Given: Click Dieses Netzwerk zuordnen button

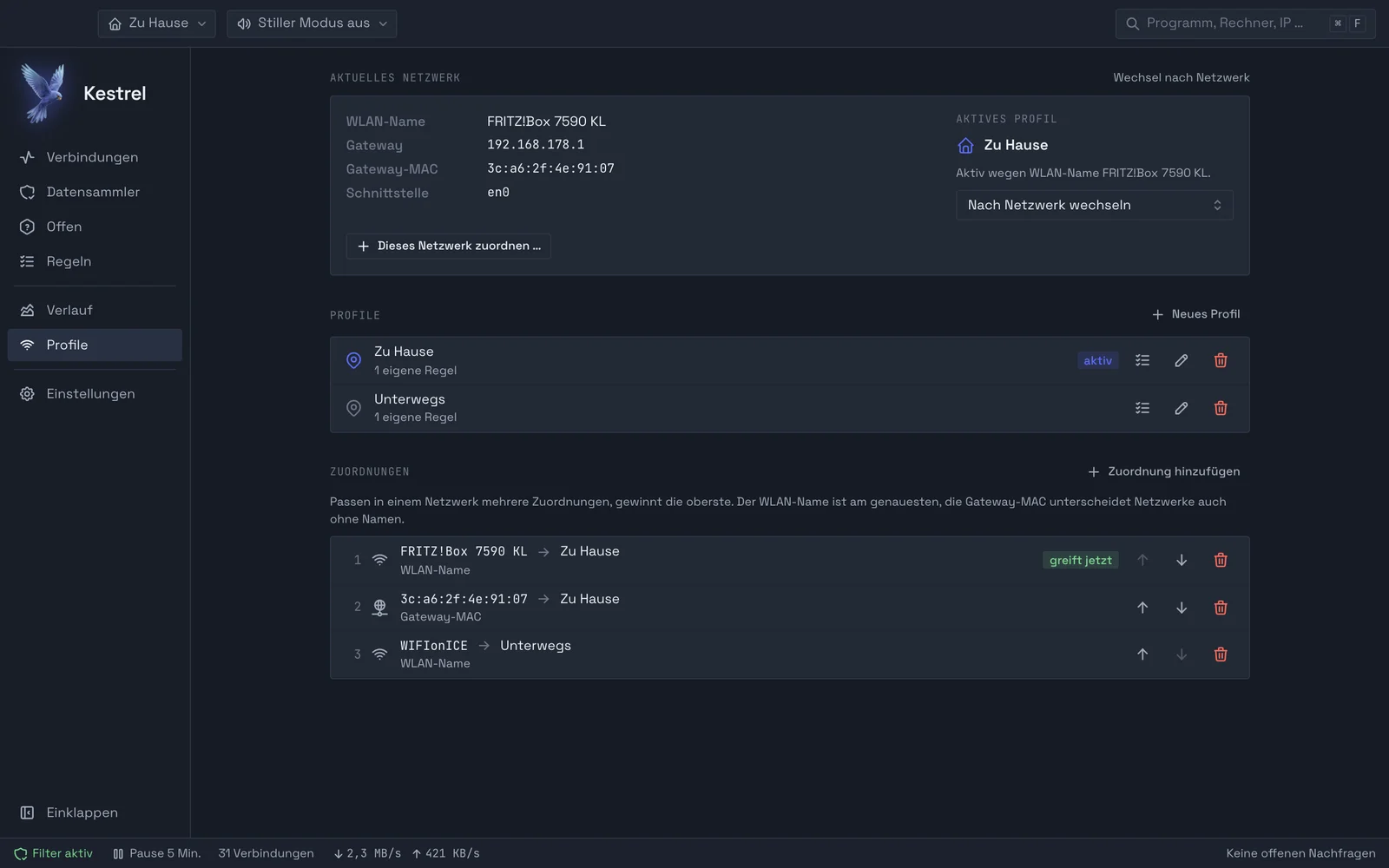Looking at the screenshot, I should pos(448,246).
